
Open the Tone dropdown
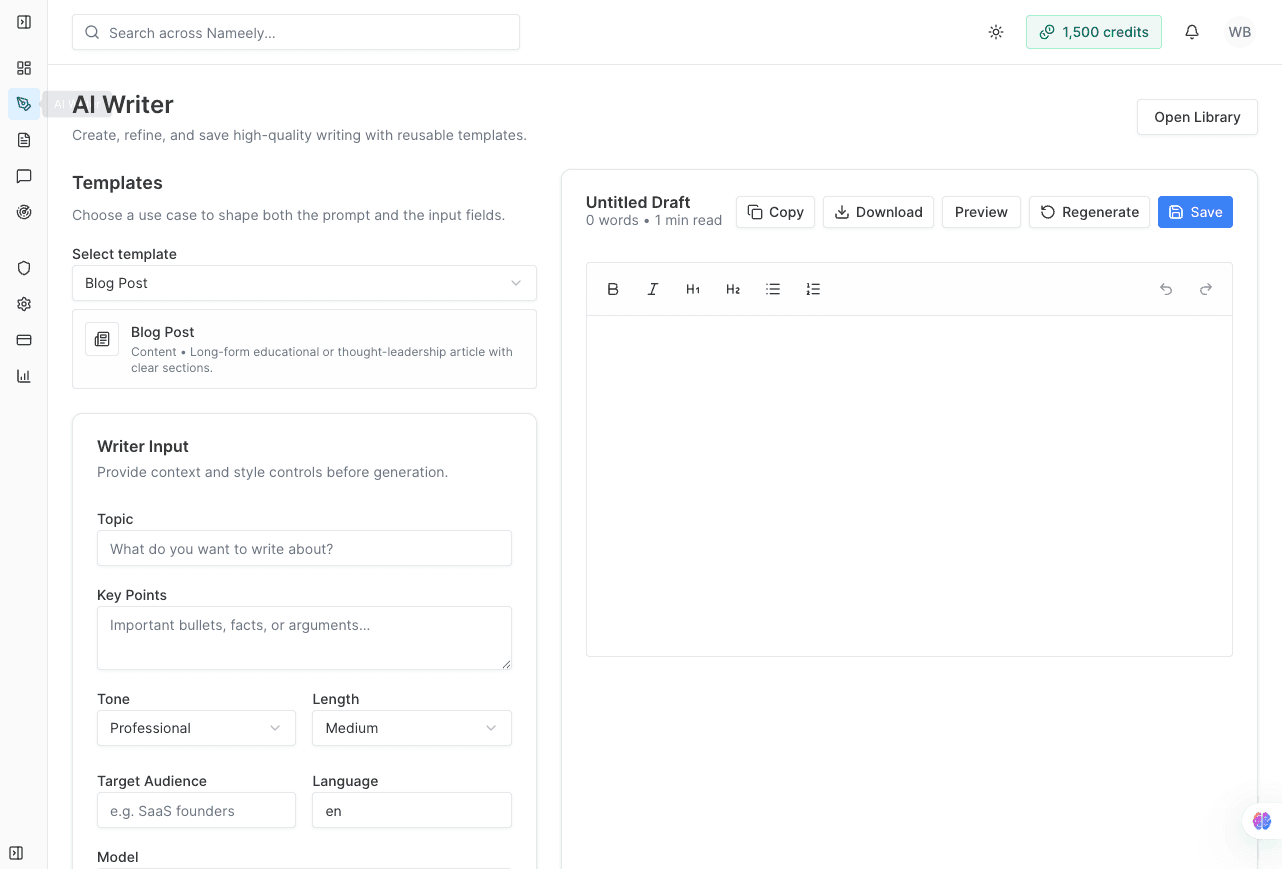[196, 728]
